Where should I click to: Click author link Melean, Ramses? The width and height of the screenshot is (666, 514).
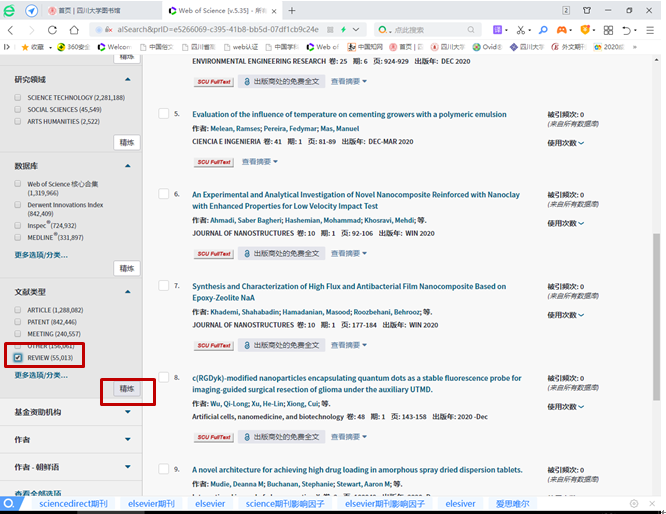(x=235, y=128)
